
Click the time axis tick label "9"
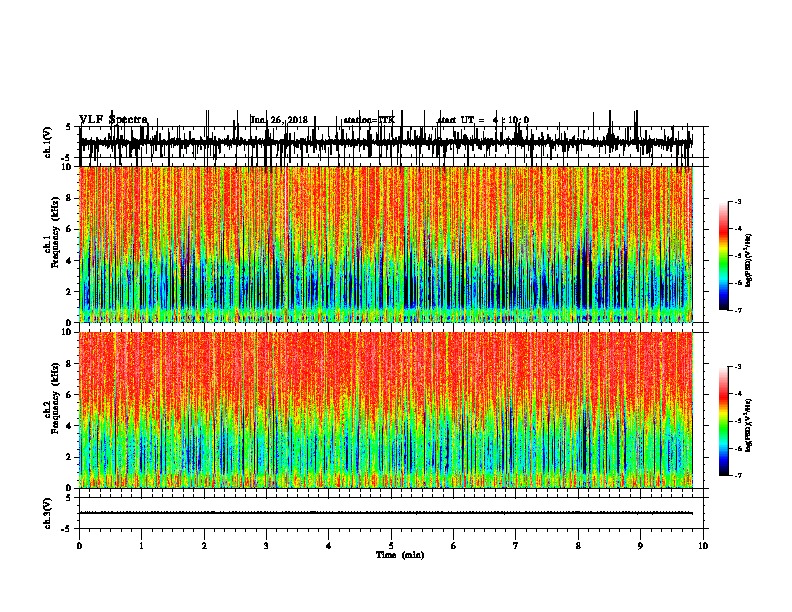click(x=640, y=545)
